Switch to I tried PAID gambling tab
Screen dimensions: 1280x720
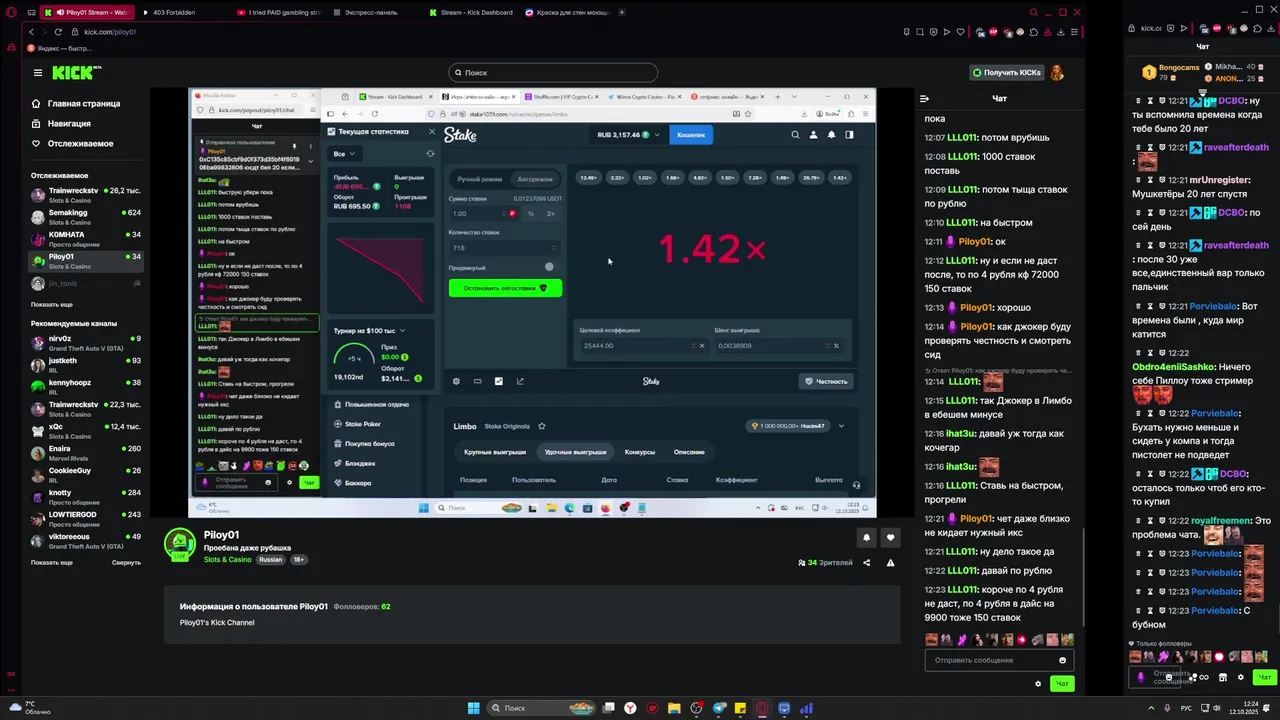278,12
